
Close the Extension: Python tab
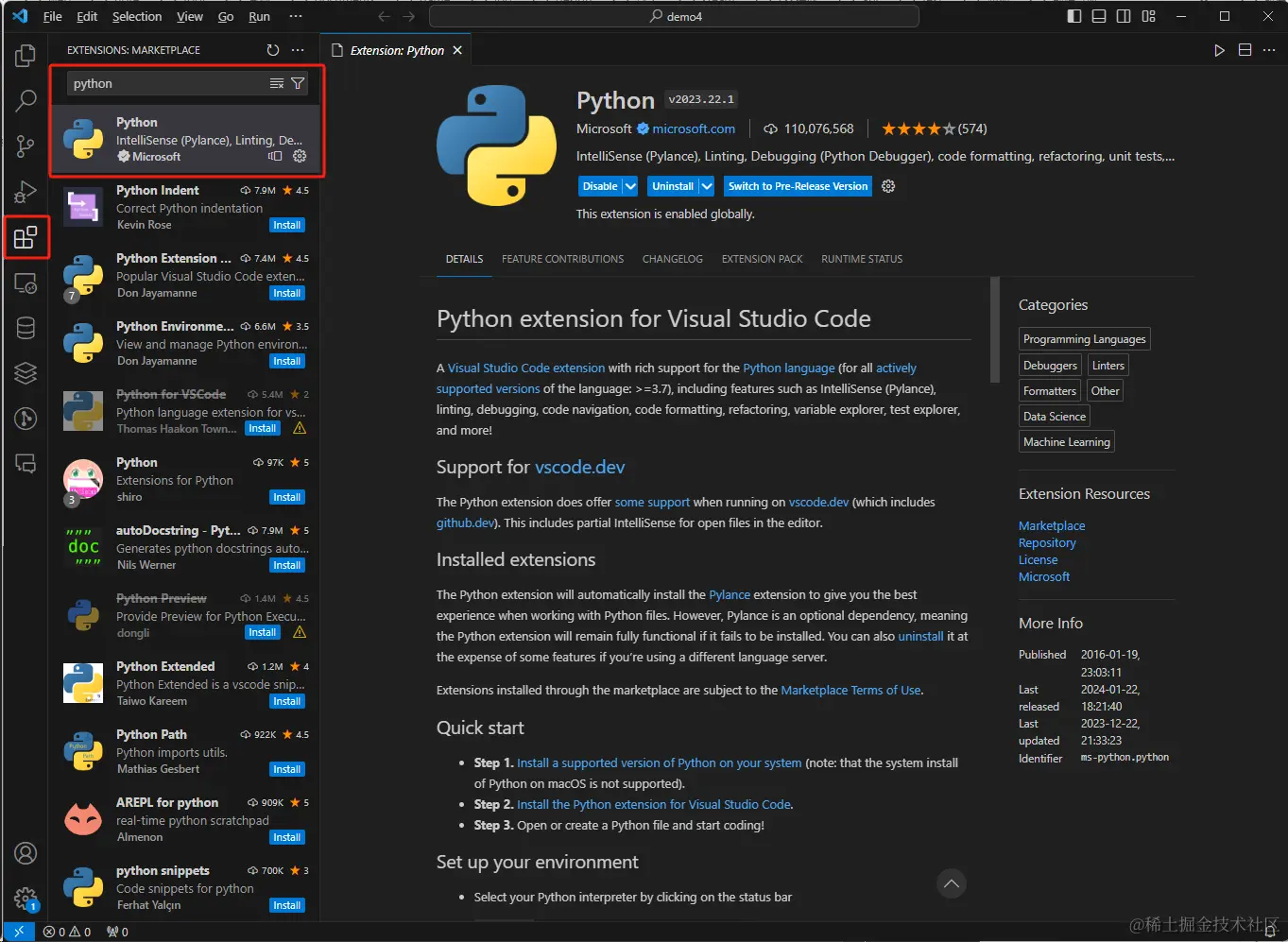(x=457, y=50)
